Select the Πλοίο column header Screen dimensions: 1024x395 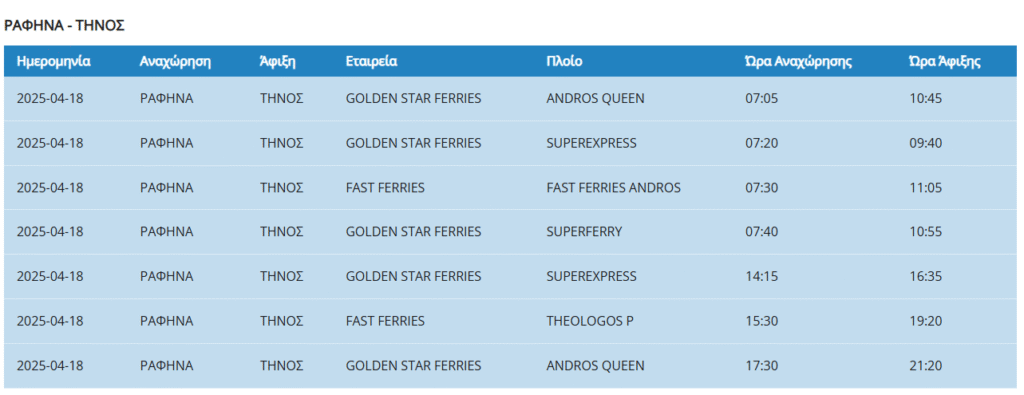pos(564,62)
